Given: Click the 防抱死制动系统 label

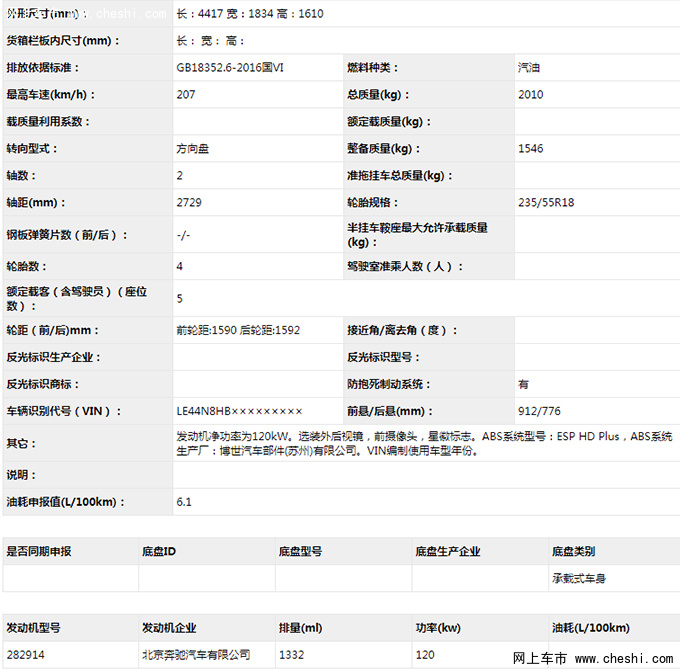Looking at the screenshot, I should (x=389, y=384).
